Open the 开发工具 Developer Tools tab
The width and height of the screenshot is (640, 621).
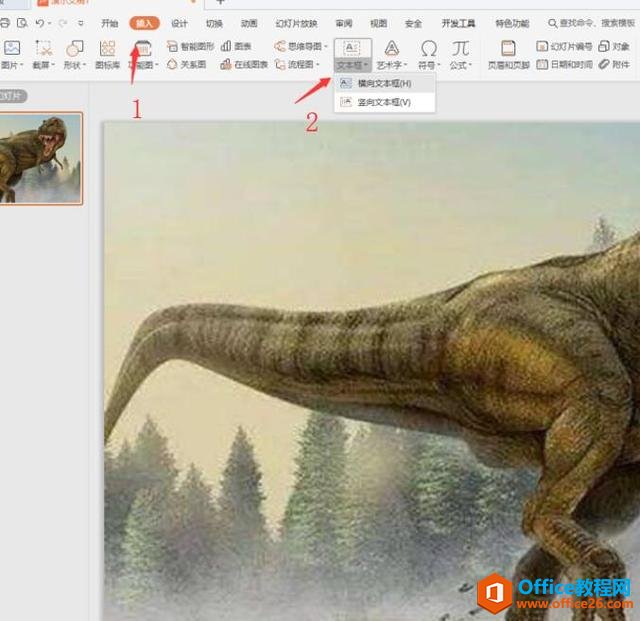pos(458,23)
